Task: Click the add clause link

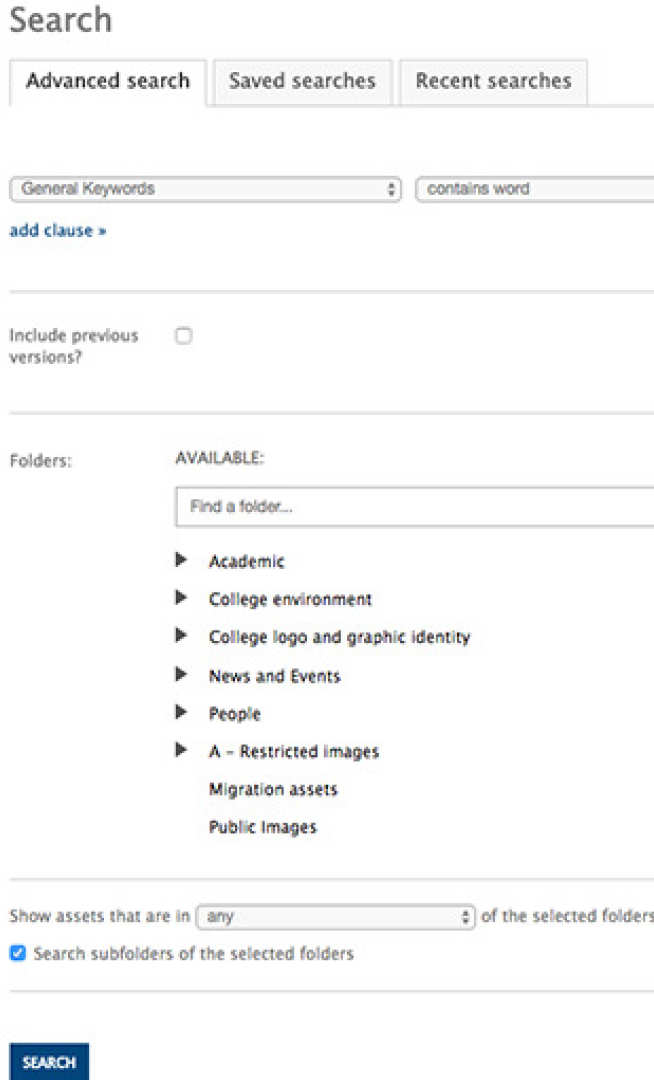Action: coord(58,231)
